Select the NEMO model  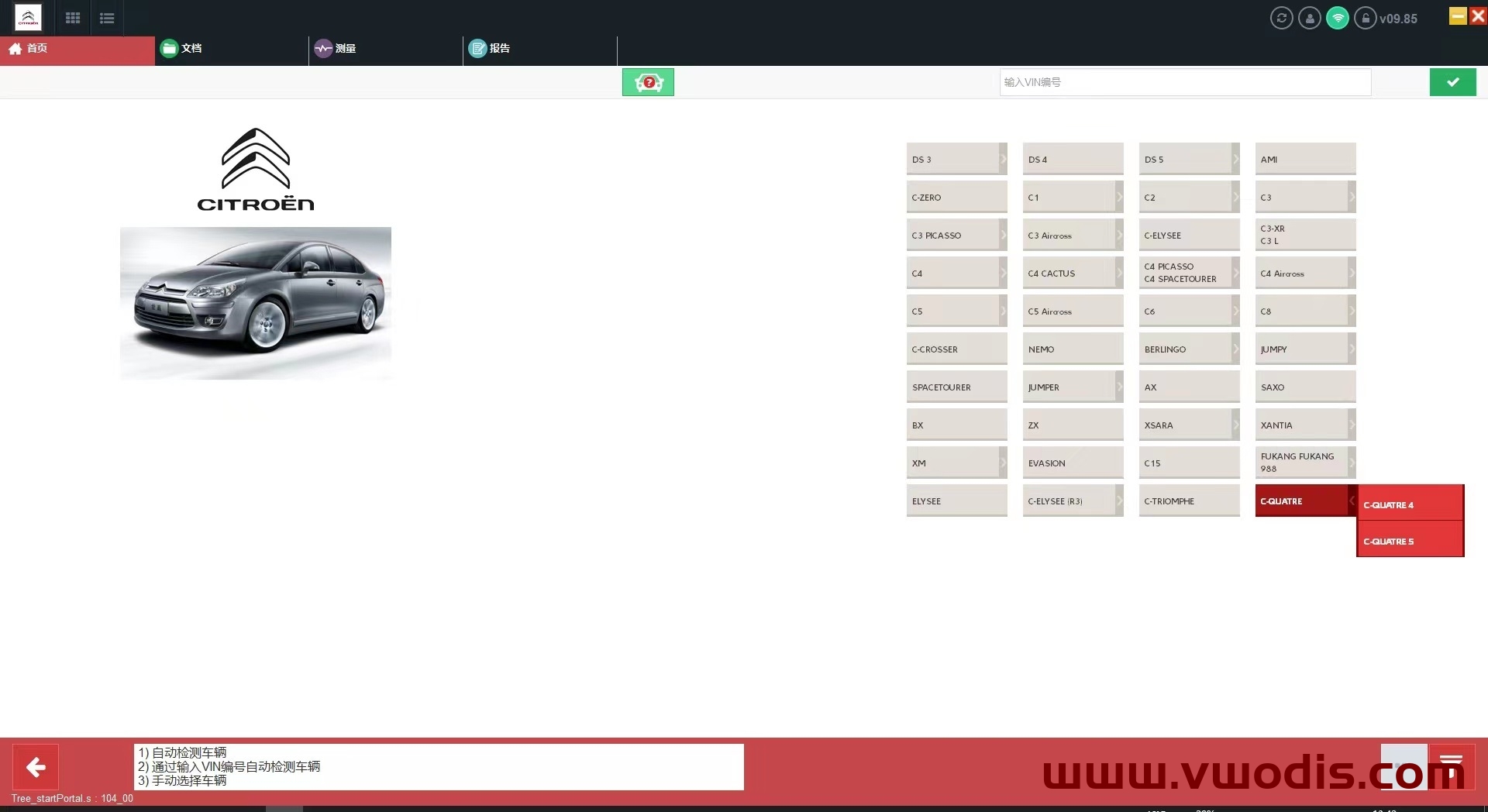(x=1073, y=349)
